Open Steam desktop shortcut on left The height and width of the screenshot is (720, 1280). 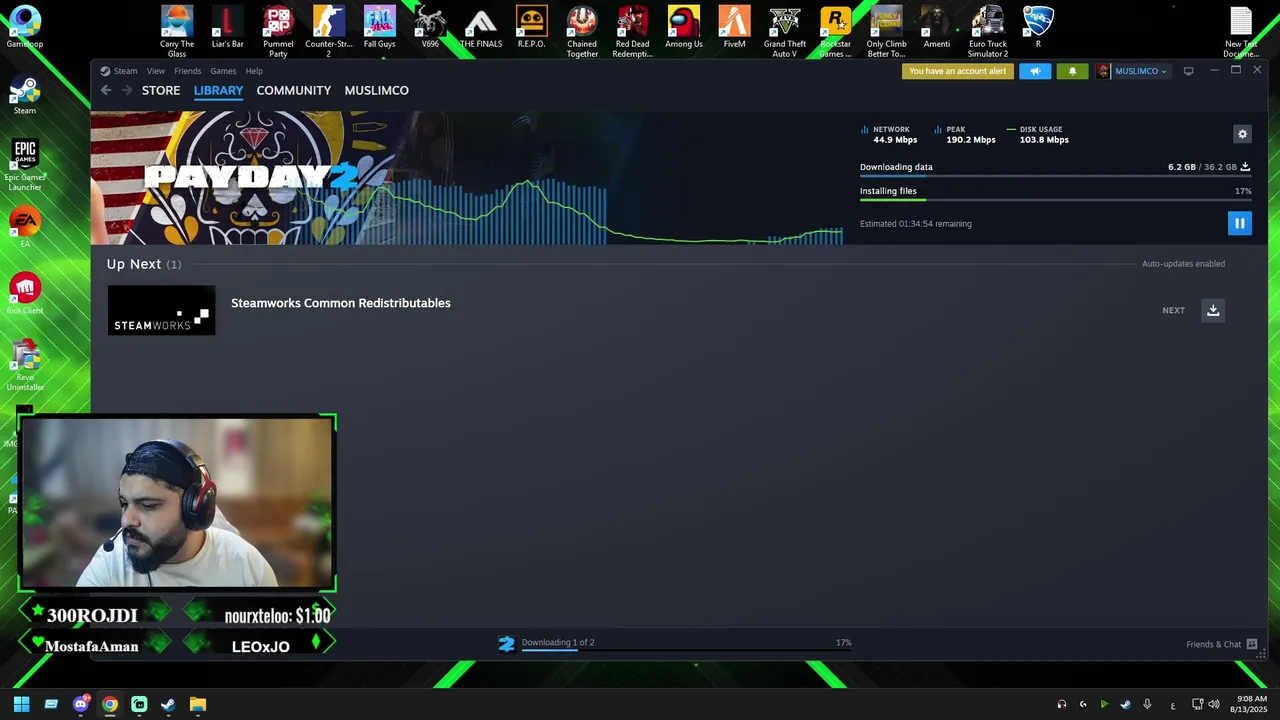[25, 95]
